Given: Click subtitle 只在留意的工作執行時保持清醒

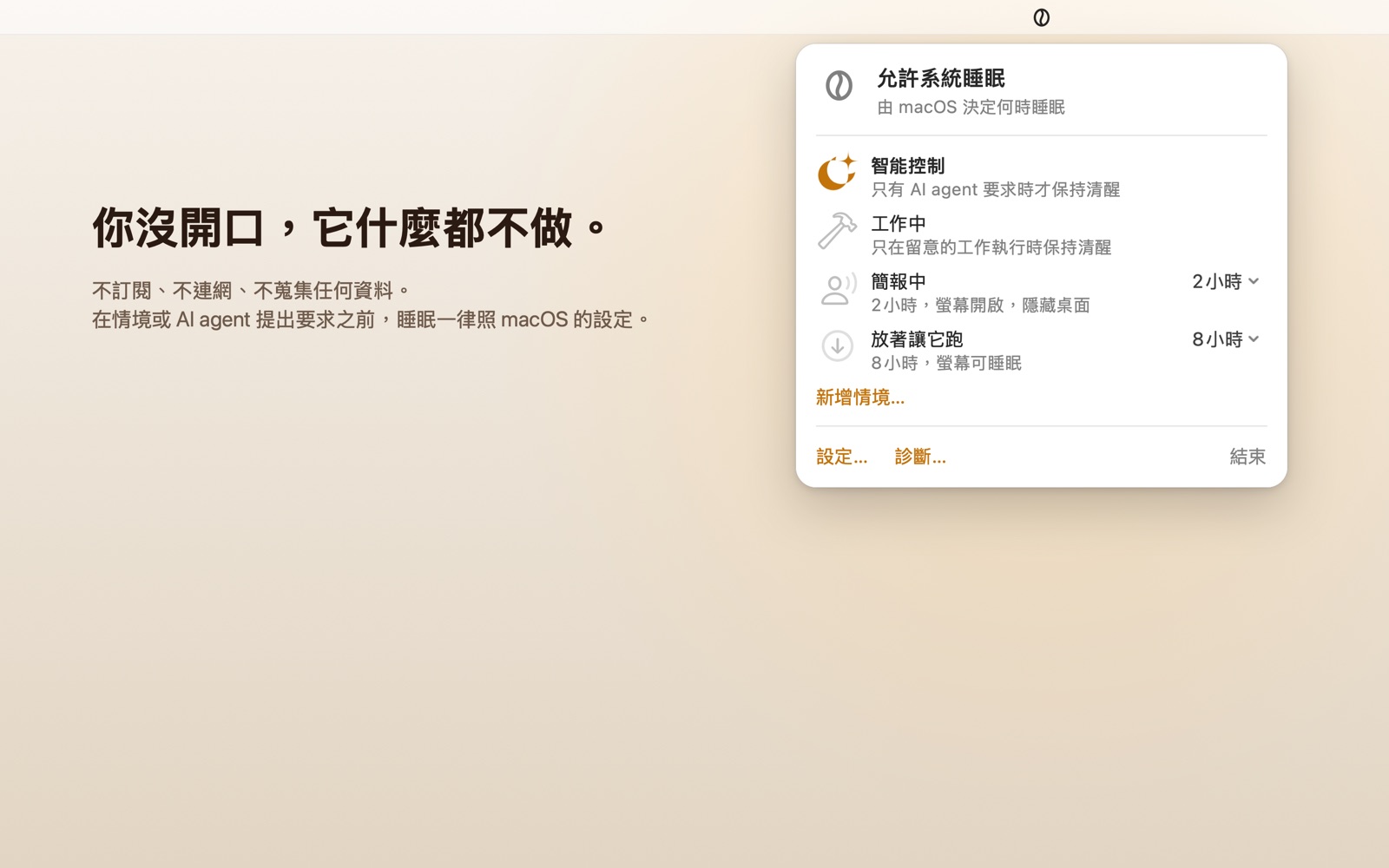Looking at the screenshot, I should point(991,247).
